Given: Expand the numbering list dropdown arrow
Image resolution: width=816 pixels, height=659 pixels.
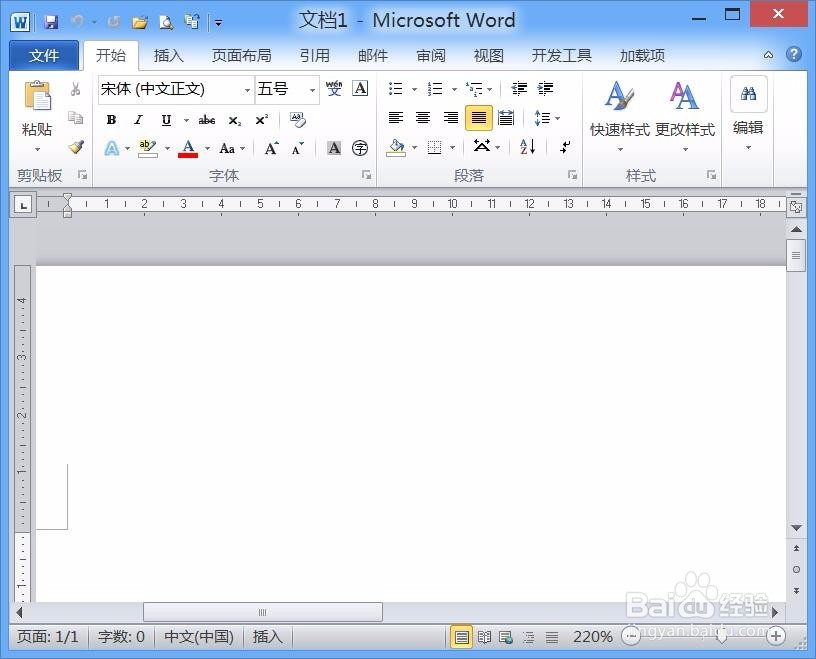Looking at the screenshot, I should coord(454,89).
